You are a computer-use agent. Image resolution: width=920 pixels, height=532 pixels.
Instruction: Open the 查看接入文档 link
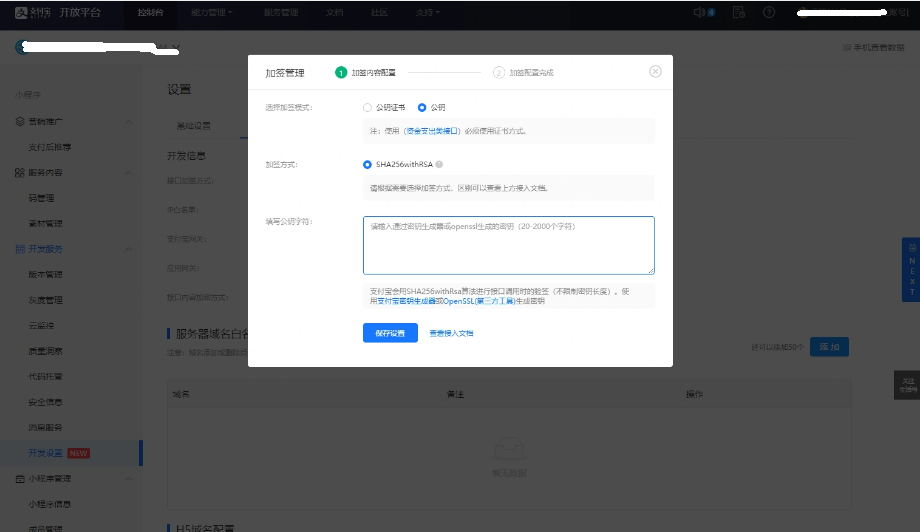451,333
